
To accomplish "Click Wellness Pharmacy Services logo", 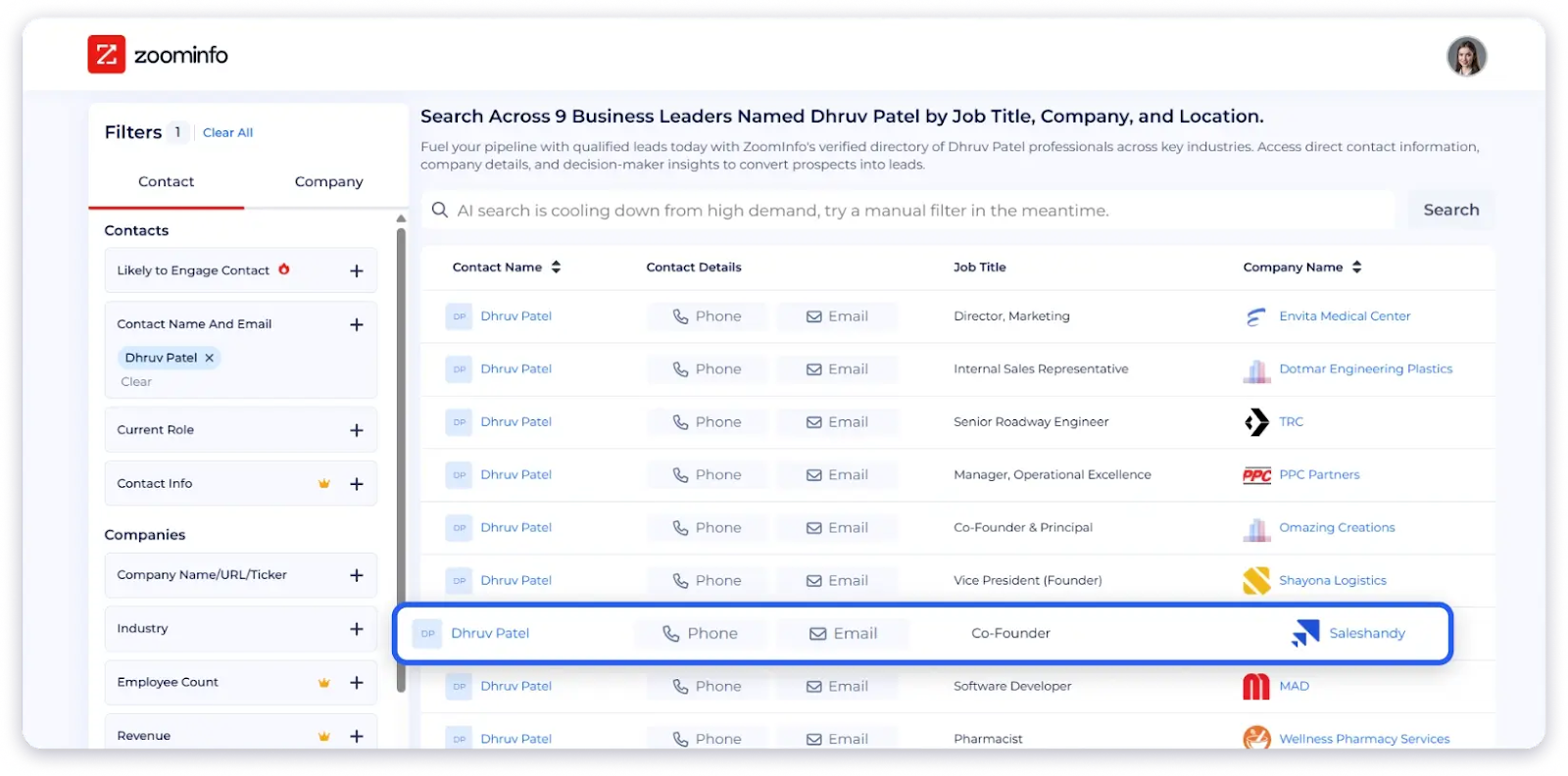I will [x=1256, y=738].
